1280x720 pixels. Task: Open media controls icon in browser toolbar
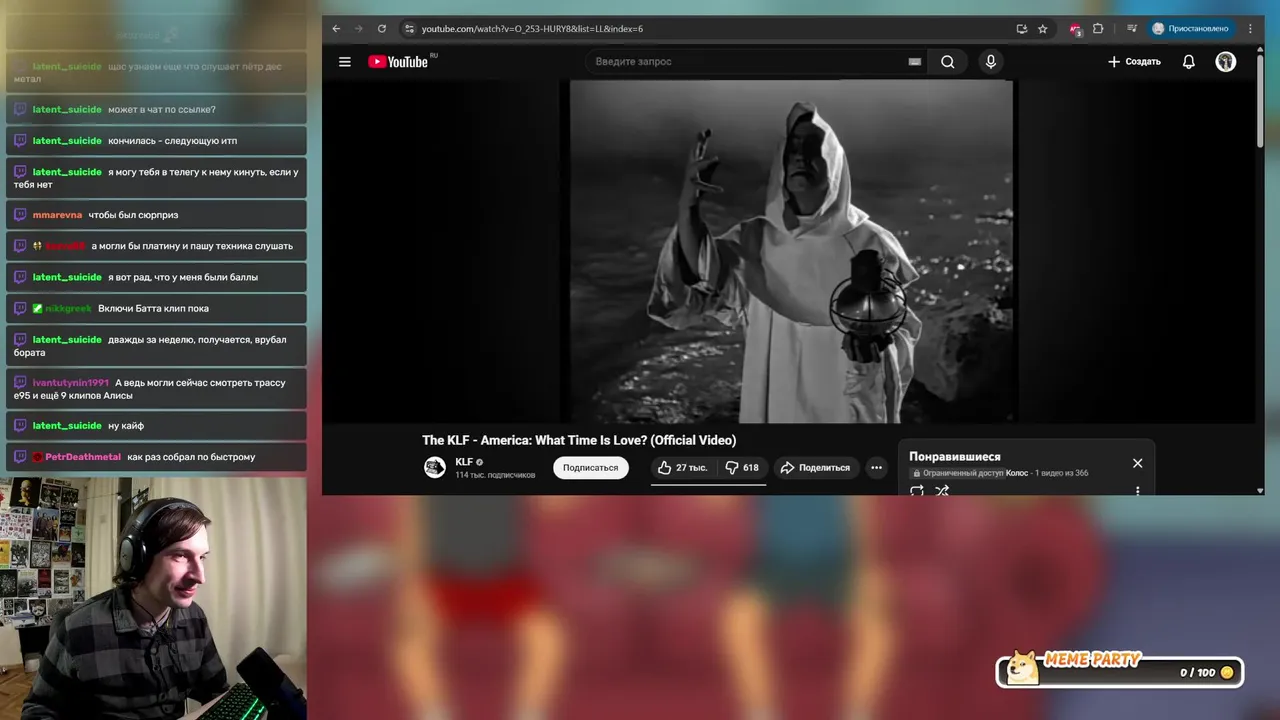click(1132, 29)
